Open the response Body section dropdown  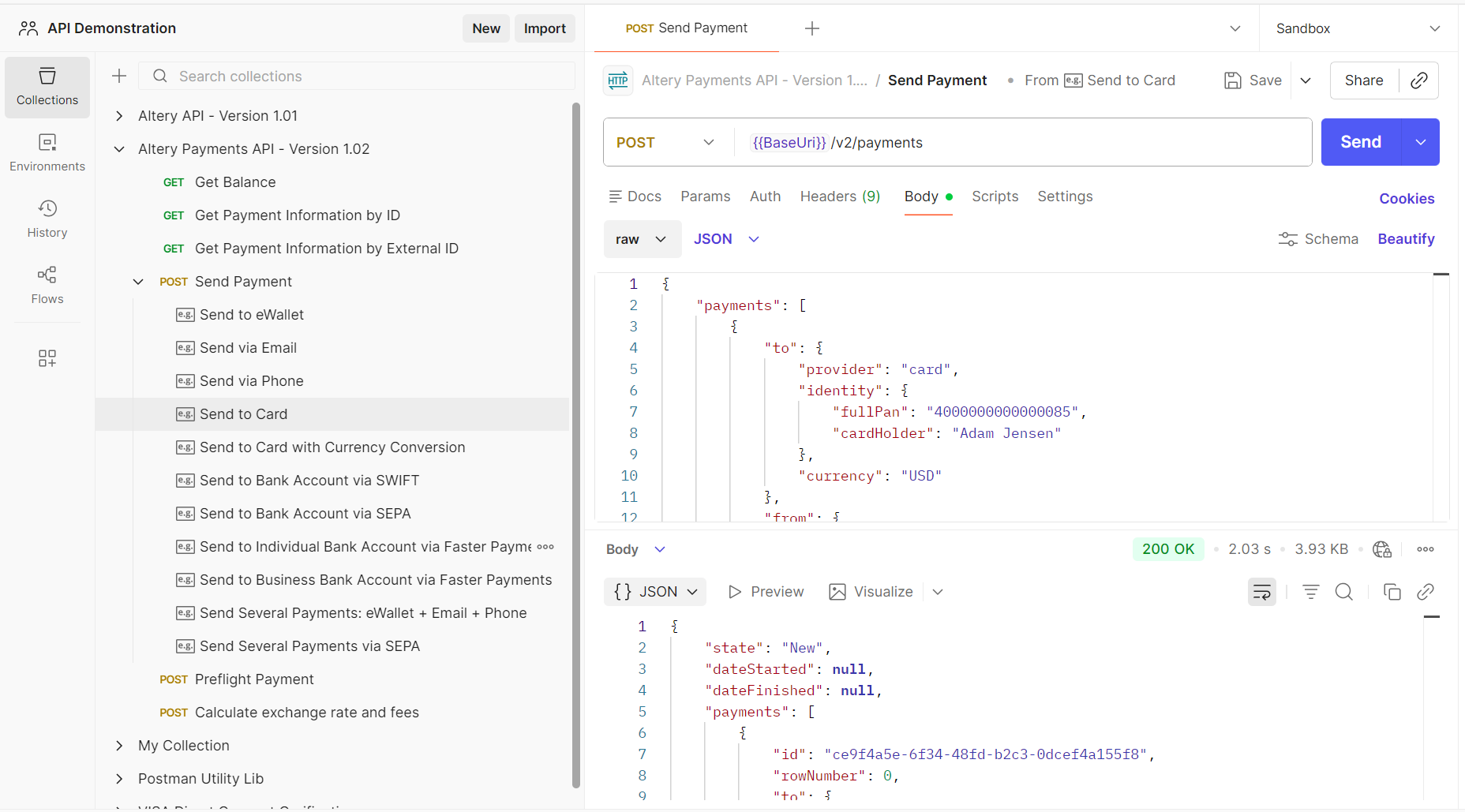(636, 549)
